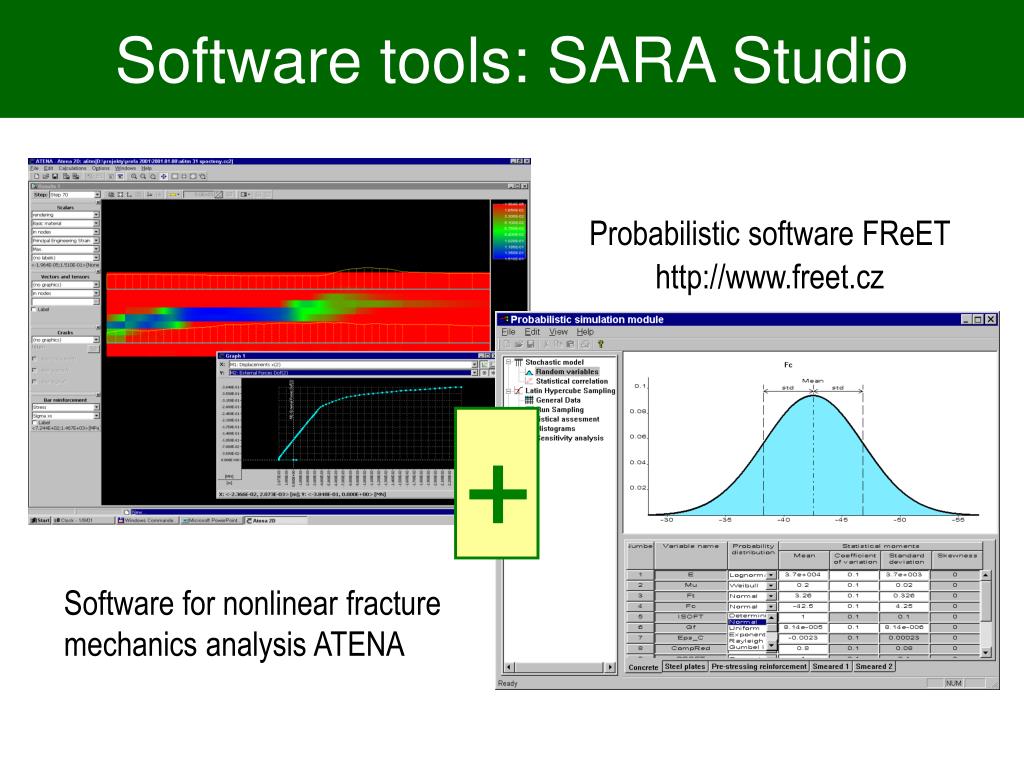Click the Save icon in Probabilistic module toolbar

coord(530,344)
